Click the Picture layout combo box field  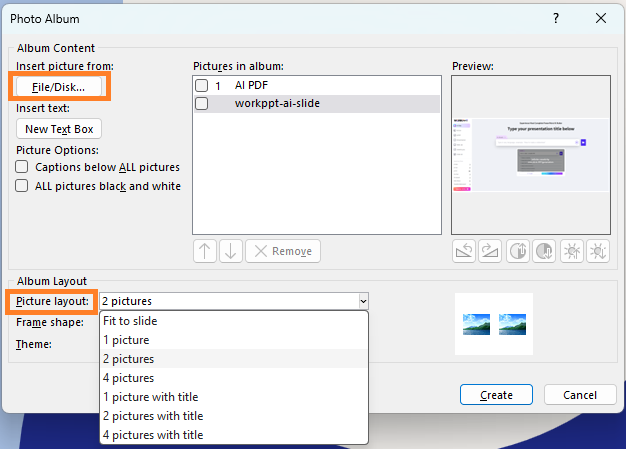[x=234, y=301]
